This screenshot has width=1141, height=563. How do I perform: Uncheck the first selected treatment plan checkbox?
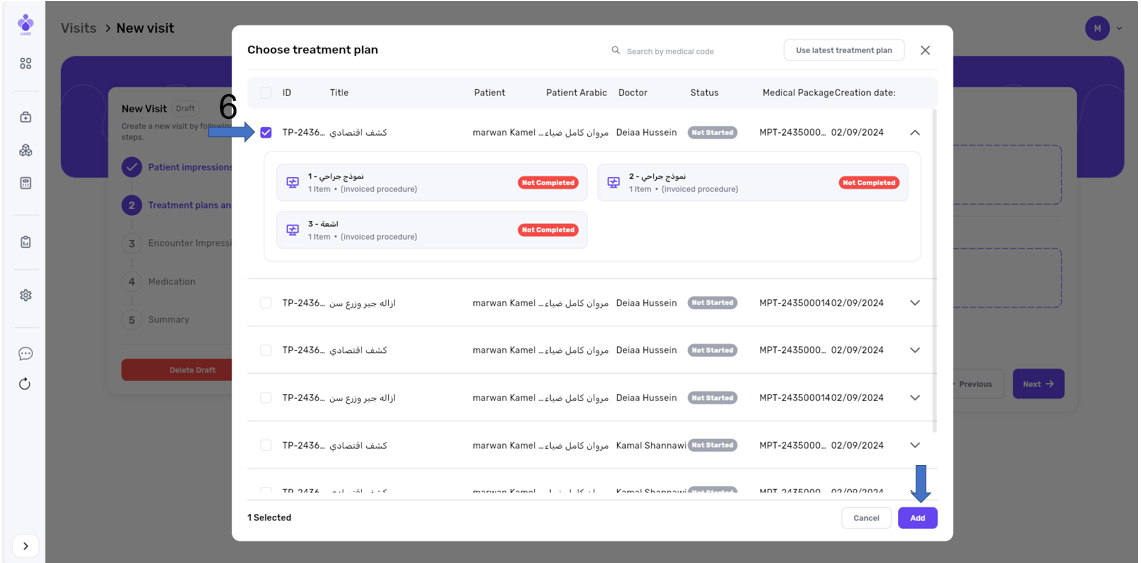(266, 132)
